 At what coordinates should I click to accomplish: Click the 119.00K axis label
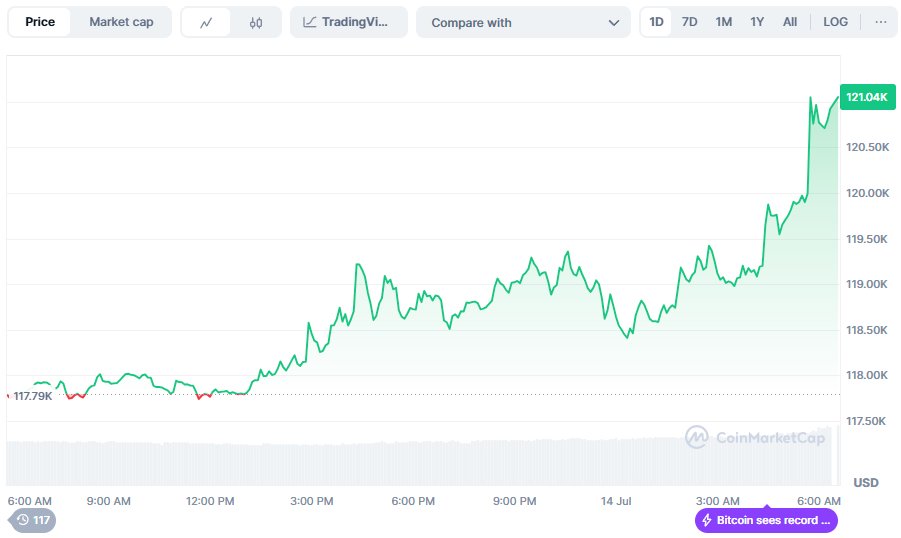[x=867, y=284]
